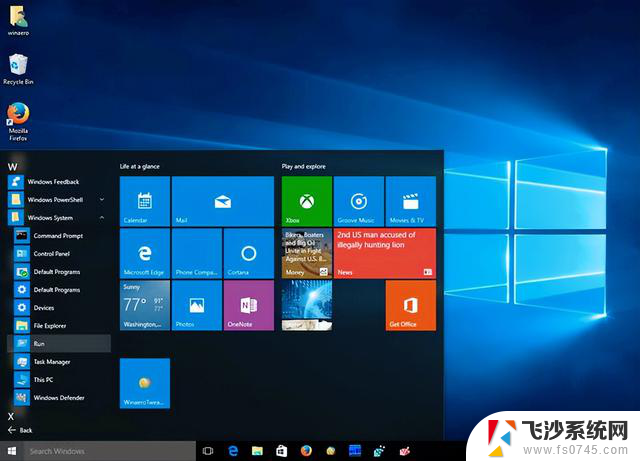Open the Calendar tile

pos(145,201)
